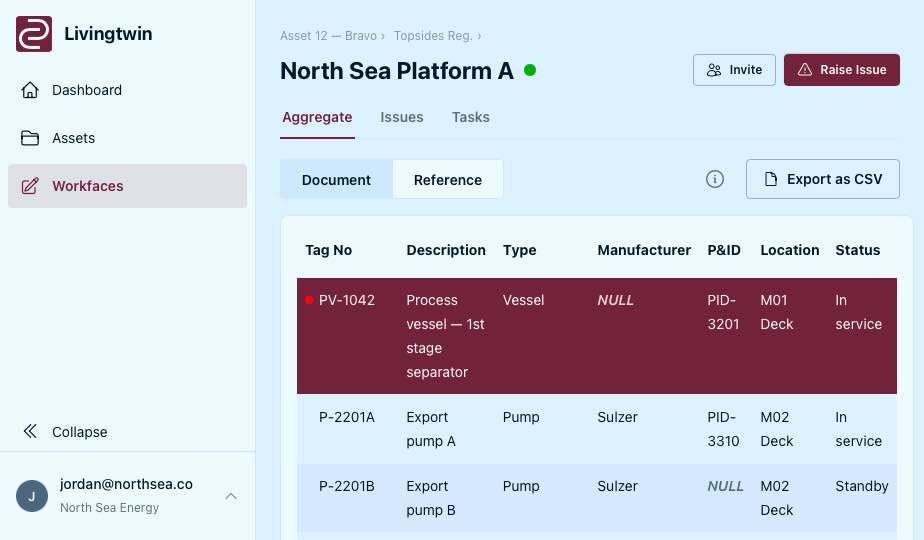Select tag P-2201A cell
This screenshot has height=540, width=924.
tap(346, 417)
